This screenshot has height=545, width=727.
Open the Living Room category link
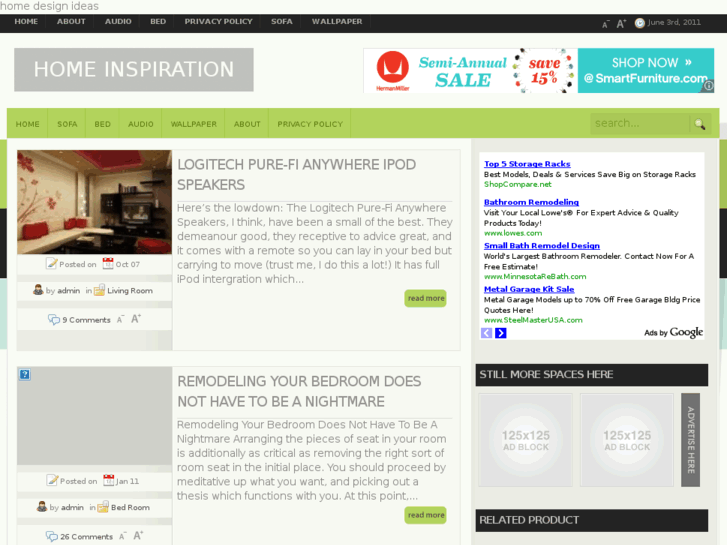coord(130,290)
